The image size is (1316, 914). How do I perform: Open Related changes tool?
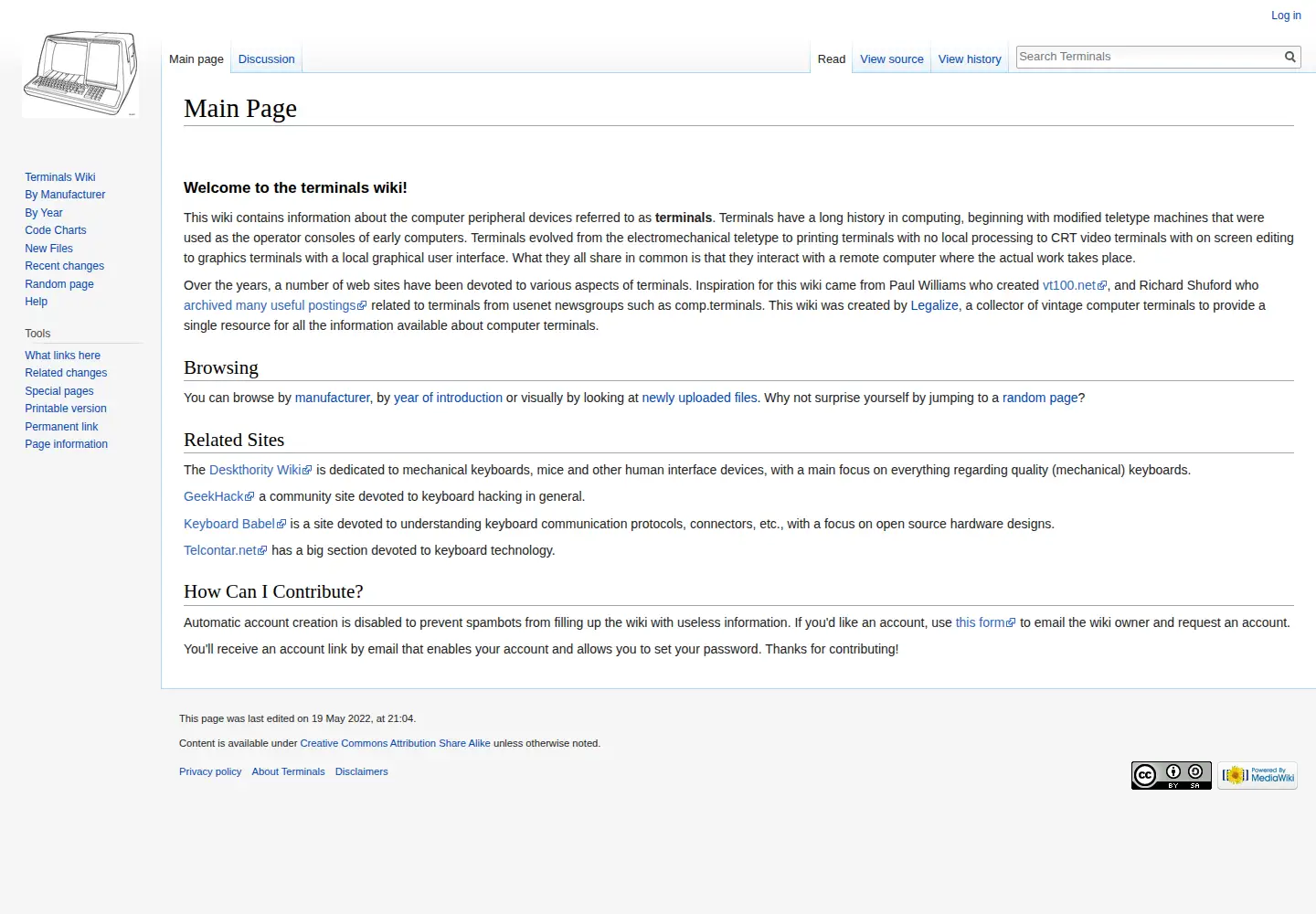(x=66, y=373)
